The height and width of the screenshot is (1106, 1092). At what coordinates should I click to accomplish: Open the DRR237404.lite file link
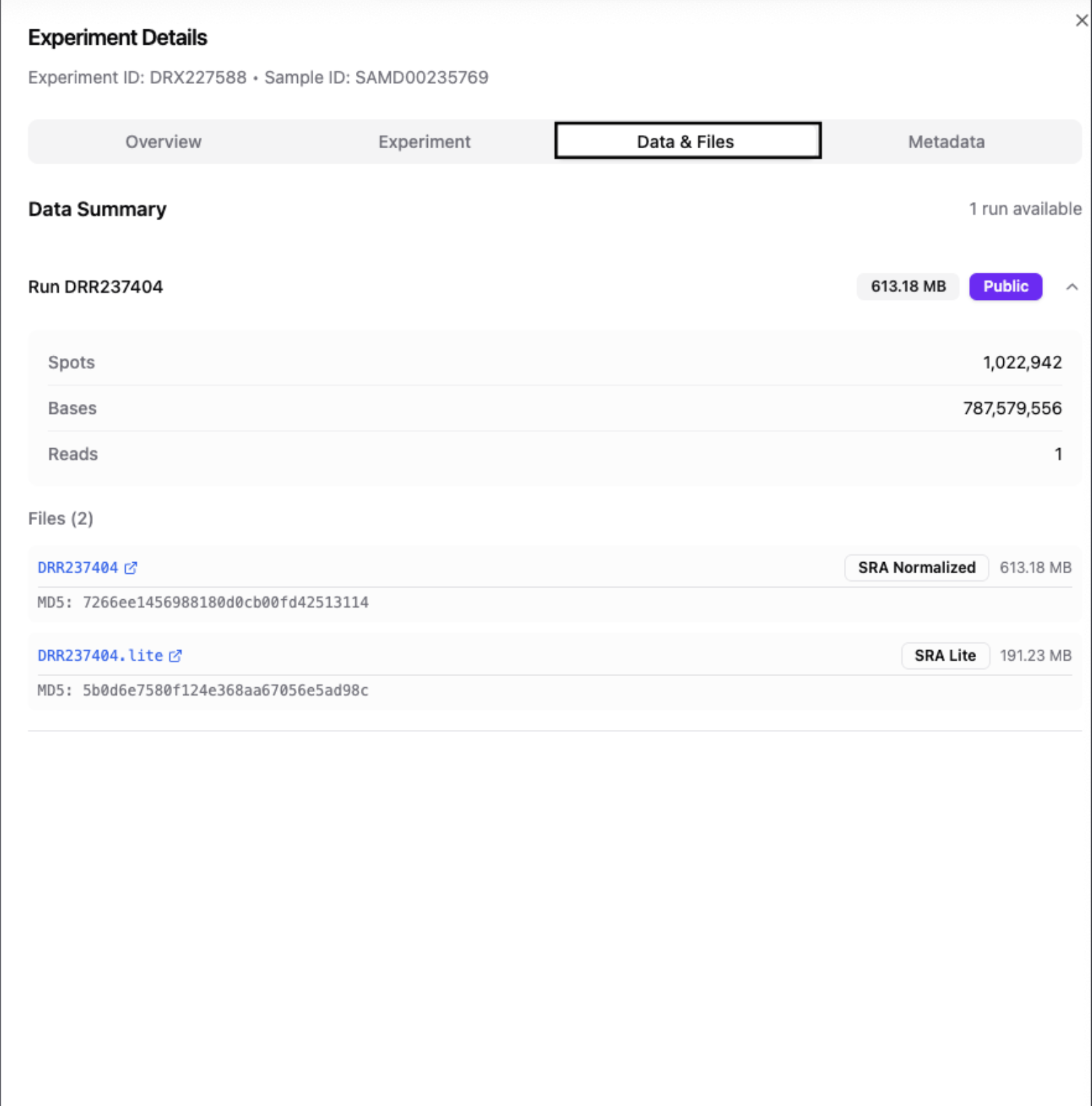coord(100,656)
